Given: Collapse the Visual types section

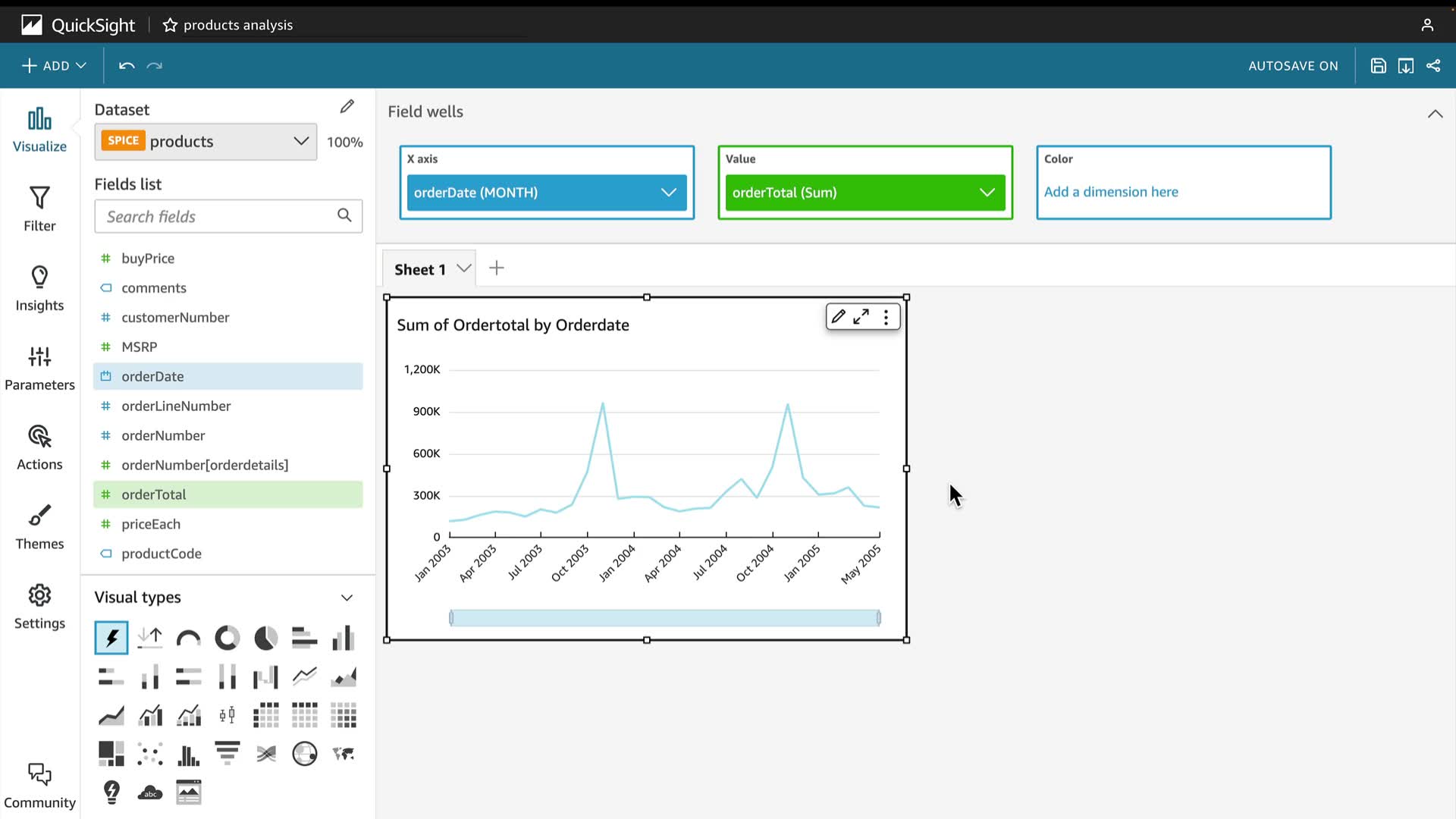Looking at the screenshot, I should pos(347,598).
